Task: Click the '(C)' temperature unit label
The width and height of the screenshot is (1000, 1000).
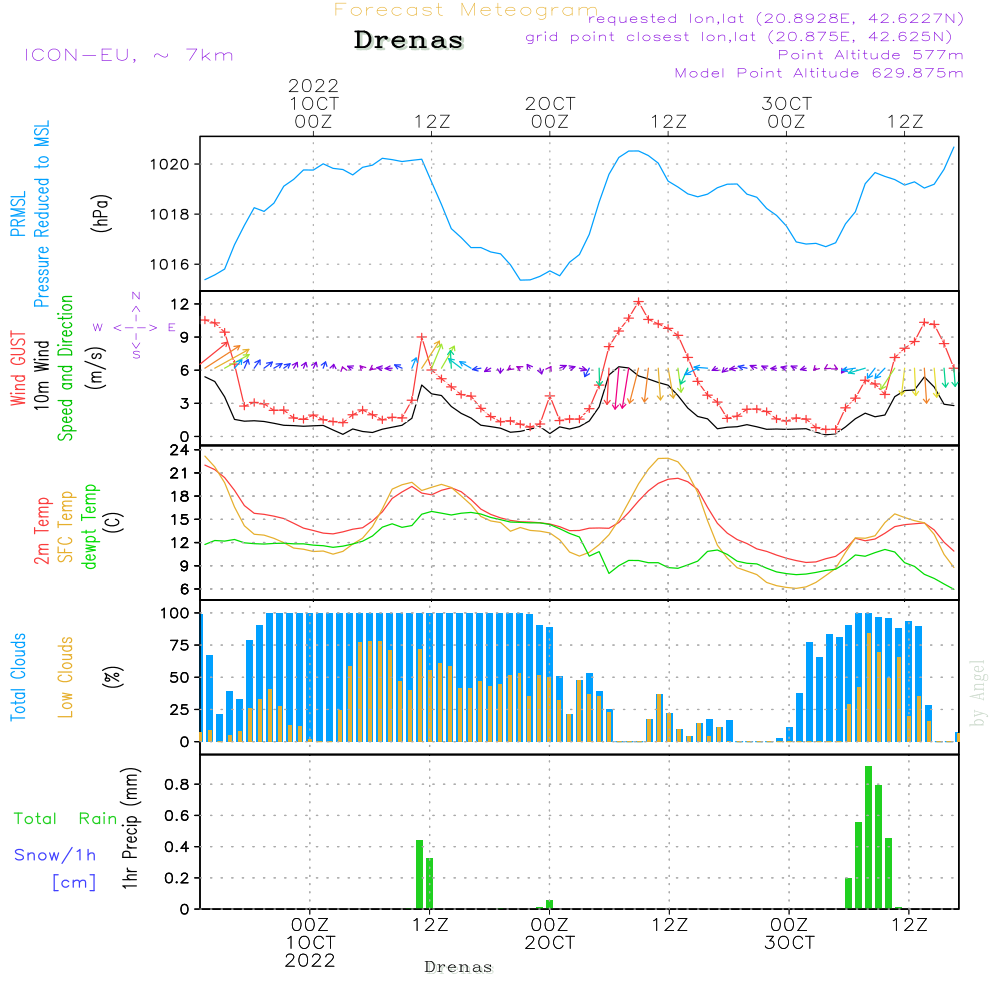Action: click(x=114, y=522)
